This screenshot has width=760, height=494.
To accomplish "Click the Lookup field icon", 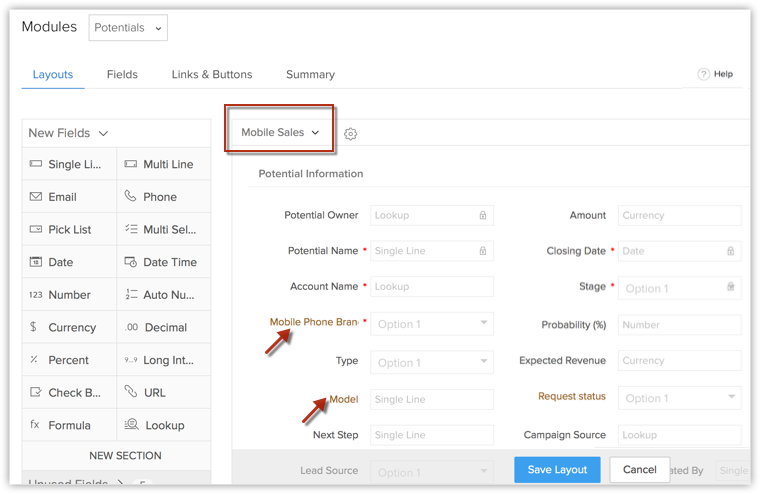I will pyautogui.click(x=131, y=425).
